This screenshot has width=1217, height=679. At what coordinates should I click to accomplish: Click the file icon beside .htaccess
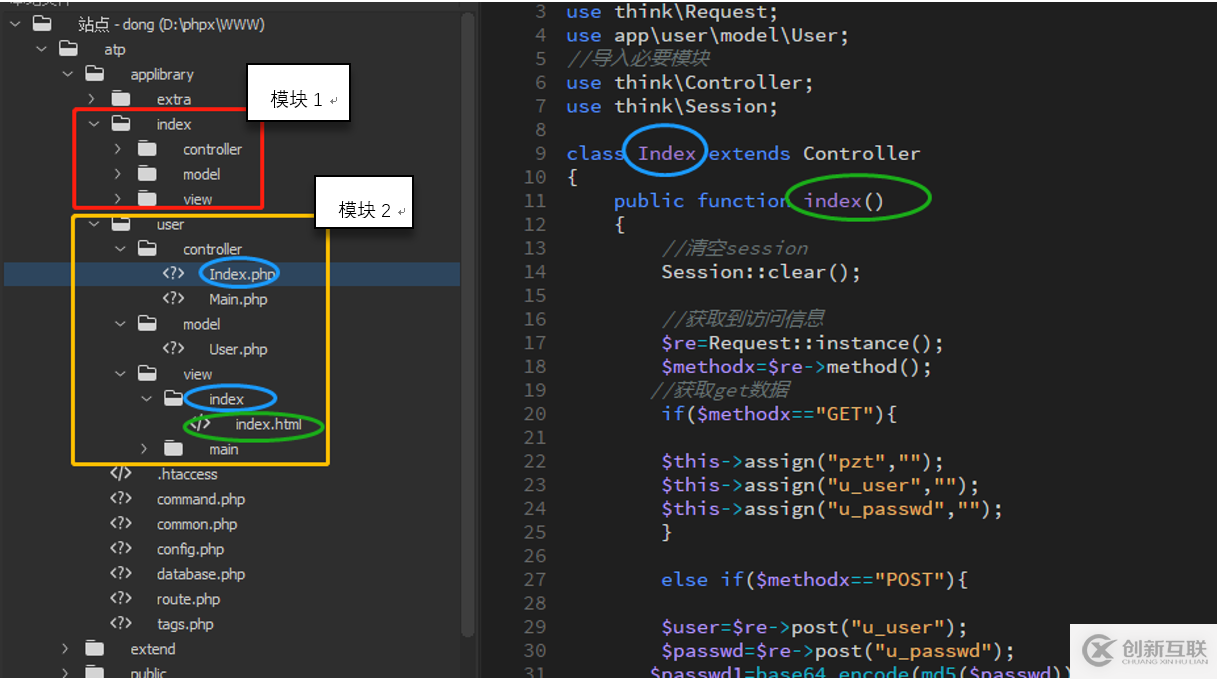click(x=121, y=474)
